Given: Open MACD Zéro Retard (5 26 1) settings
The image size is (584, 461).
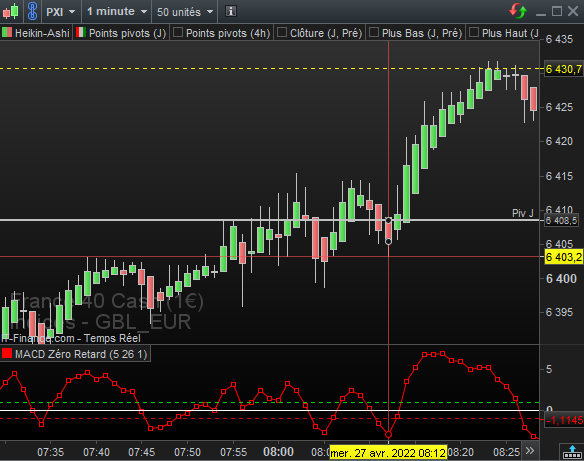Looking at the screenshot, I should click(x=81, y=354).
